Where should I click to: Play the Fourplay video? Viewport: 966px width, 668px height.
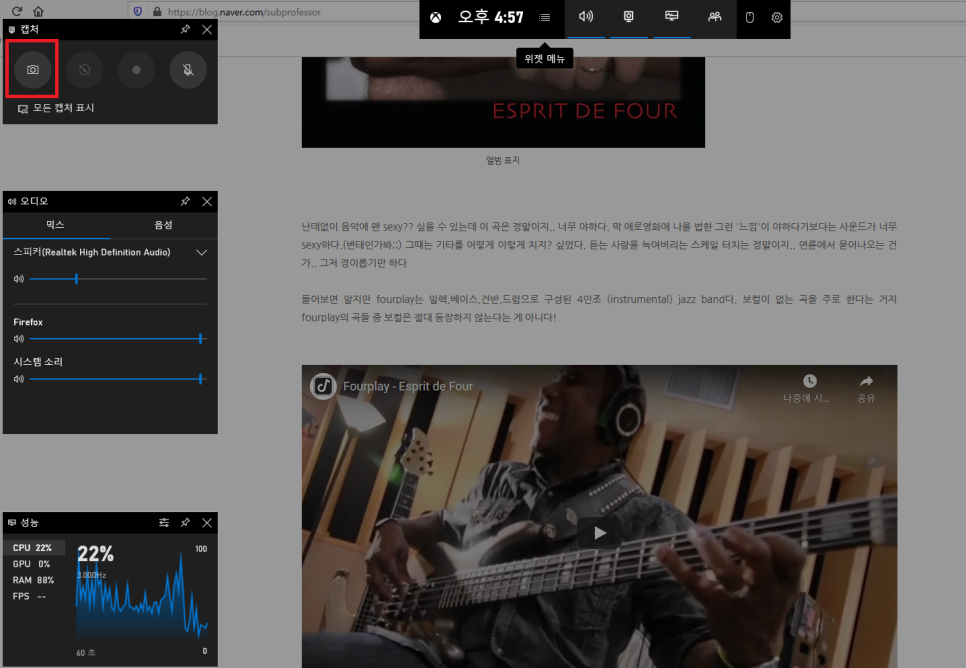pyautogui.click(x=599, y=533)
